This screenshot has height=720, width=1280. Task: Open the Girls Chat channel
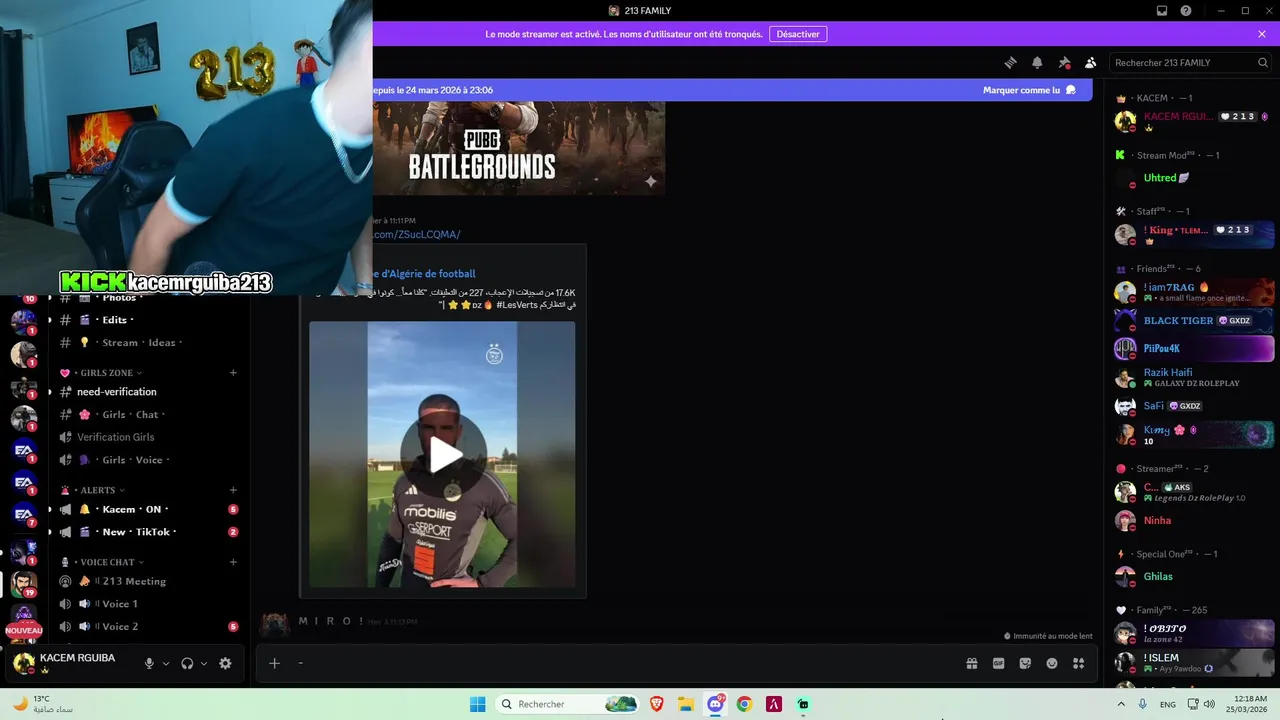point(148,414)
